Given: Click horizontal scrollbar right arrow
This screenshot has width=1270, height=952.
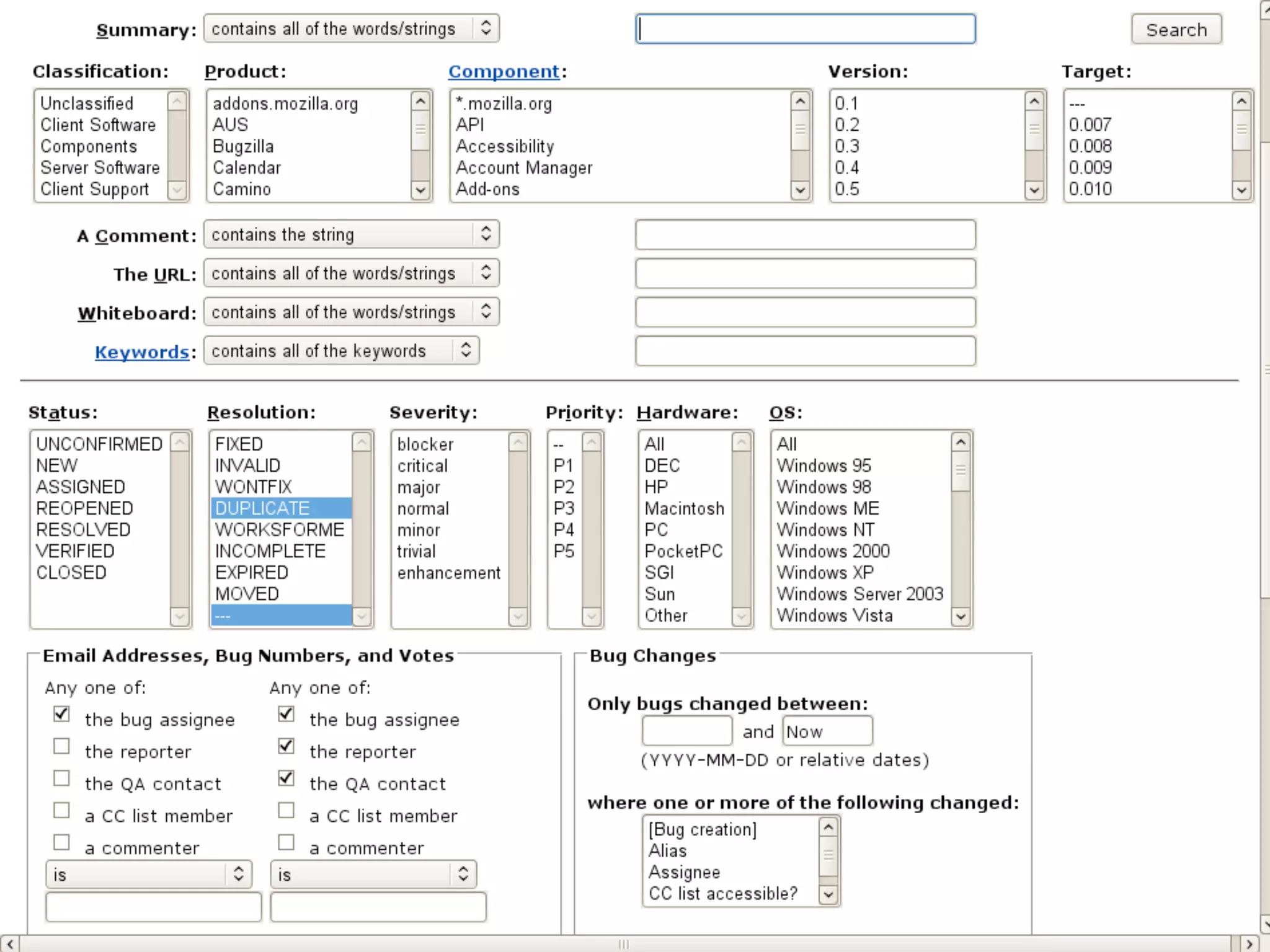Looking at the screenshot, I should pyautogui.click(x=1249, y=944).
